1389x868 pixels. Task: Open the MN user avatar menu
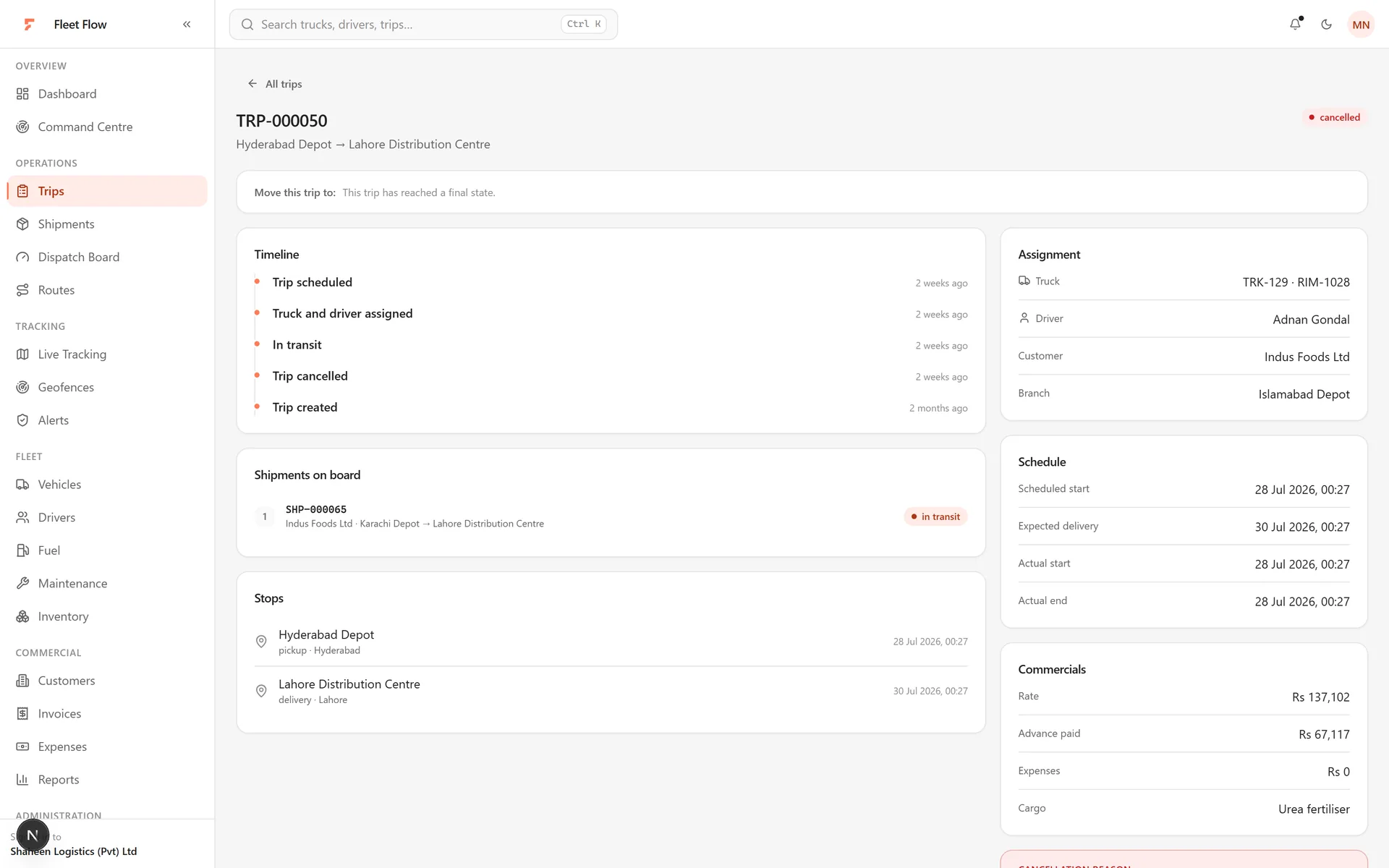[x=1361, y=25]
